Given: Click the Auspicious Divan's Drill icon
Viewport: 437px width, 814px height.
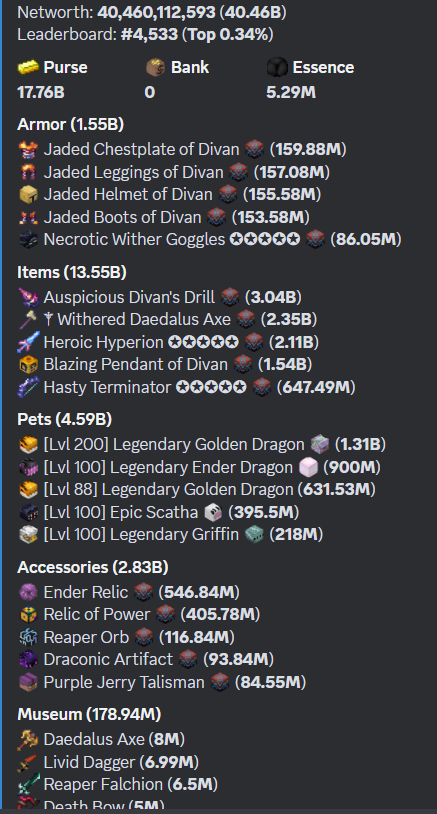Looking at the screenshot, I should pos(28,297).
